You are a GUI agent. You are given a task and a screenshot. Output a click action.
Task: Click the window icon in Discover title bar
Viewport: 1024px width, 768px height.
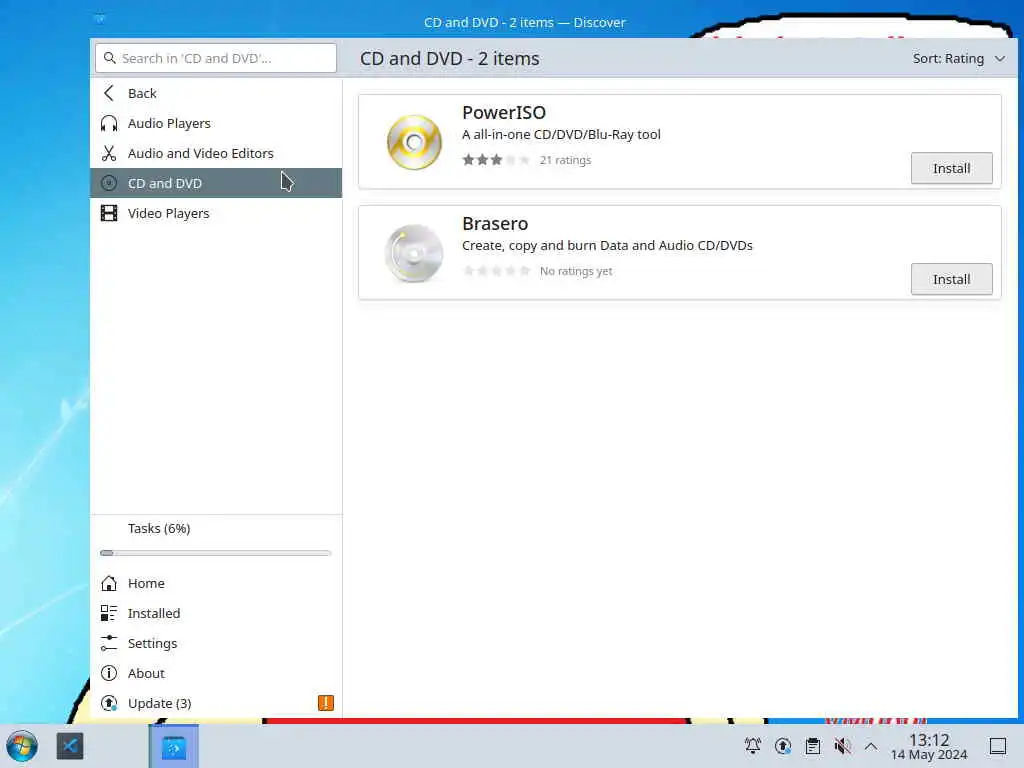point(100,19)
